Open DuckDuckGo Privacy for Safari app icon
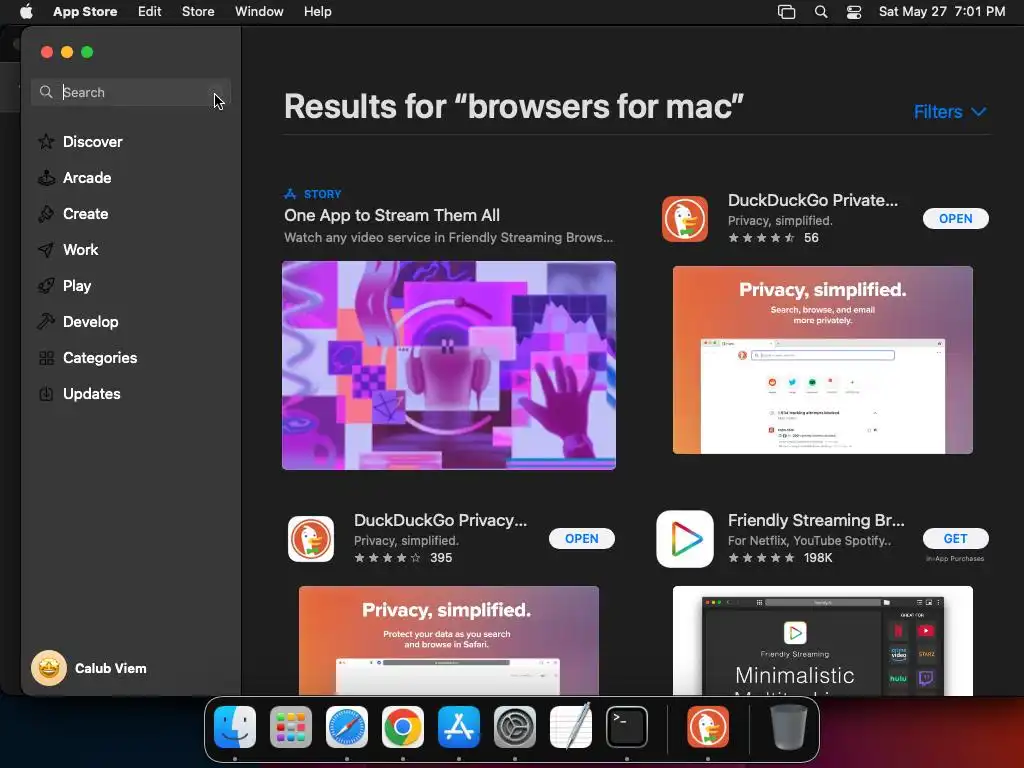Screen dimensions: 1024x768 point(311,539)
